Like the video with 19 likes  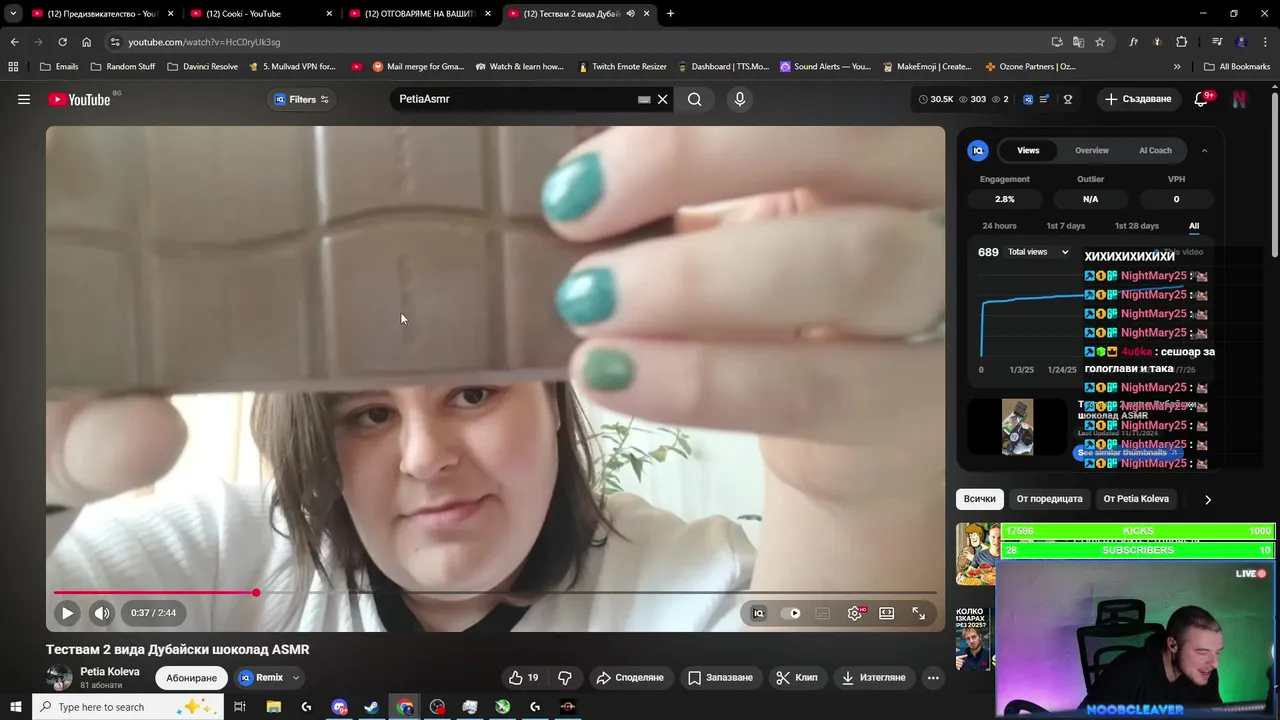click(x=524, y=677)
